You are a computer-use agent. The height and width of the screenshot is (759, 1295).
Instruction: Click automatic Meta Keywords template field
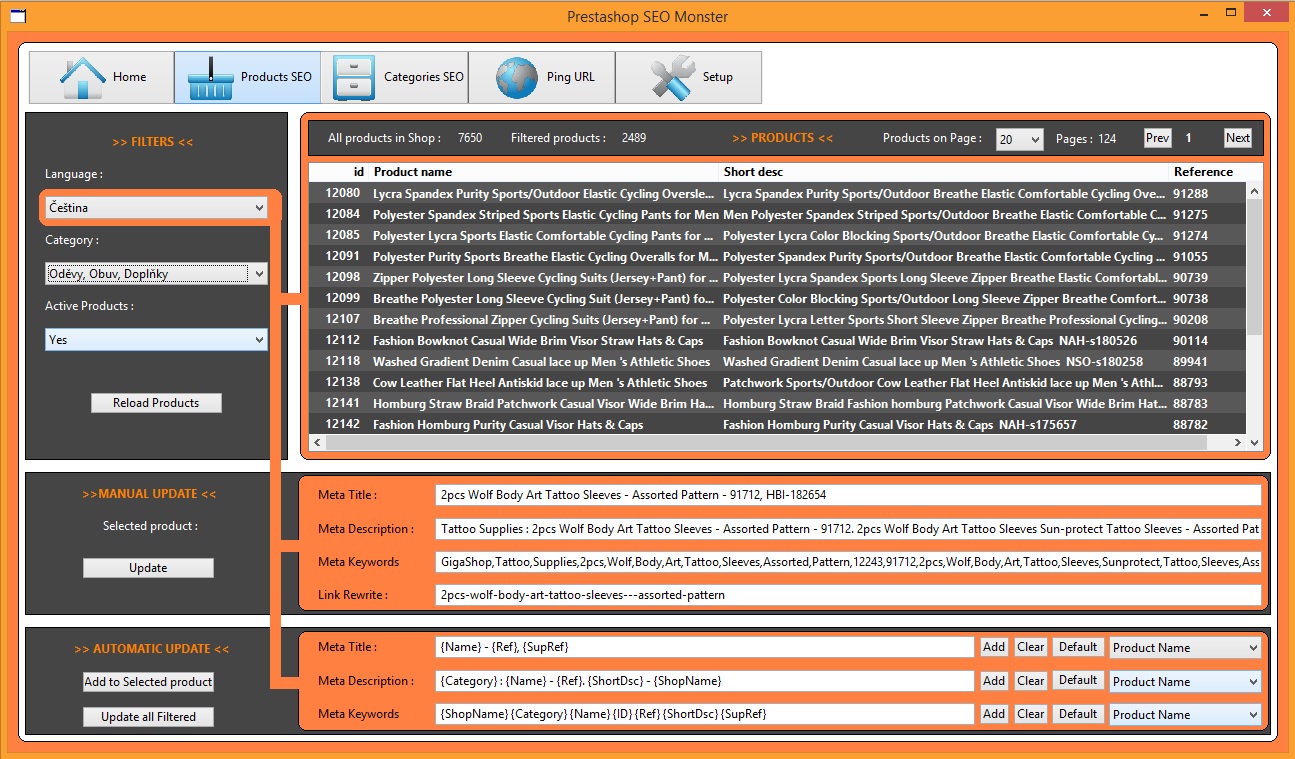click(705, 714)
